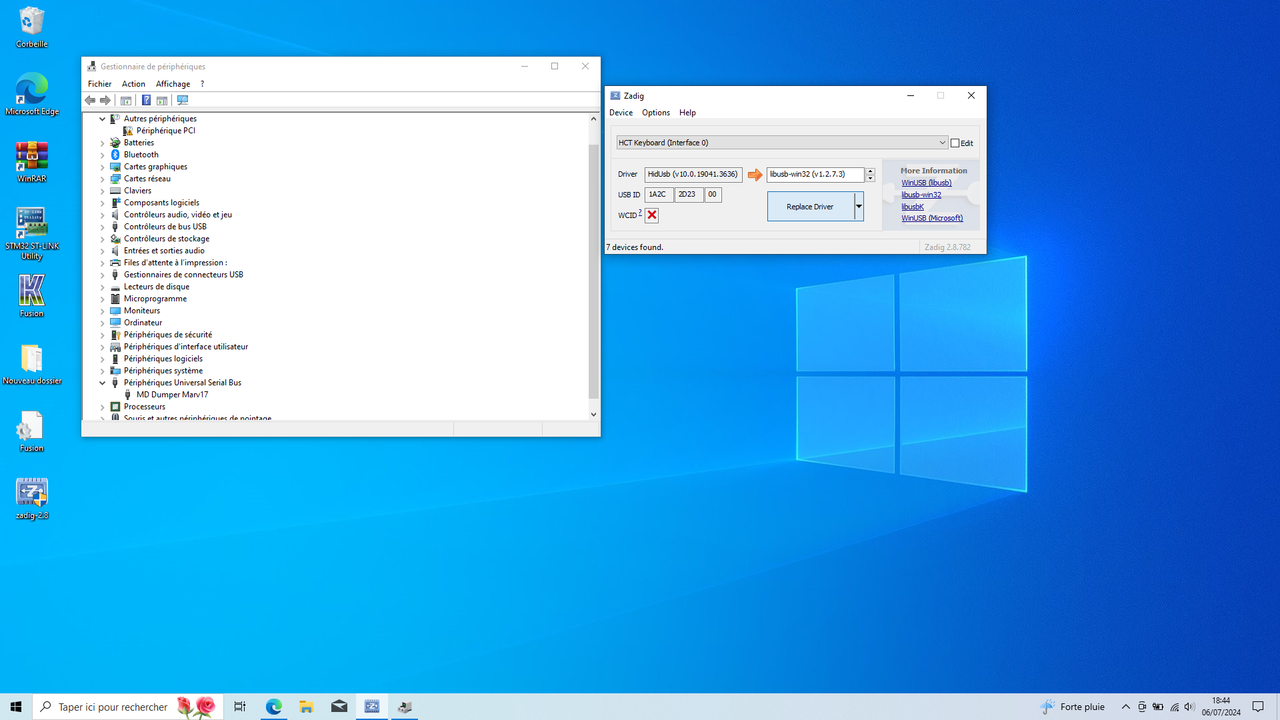Select the Fusion K-logo desktop icon
Image resolution: width=1280 pixels, height=720 pixels.
pyautogui.click(x=31, y=296)
